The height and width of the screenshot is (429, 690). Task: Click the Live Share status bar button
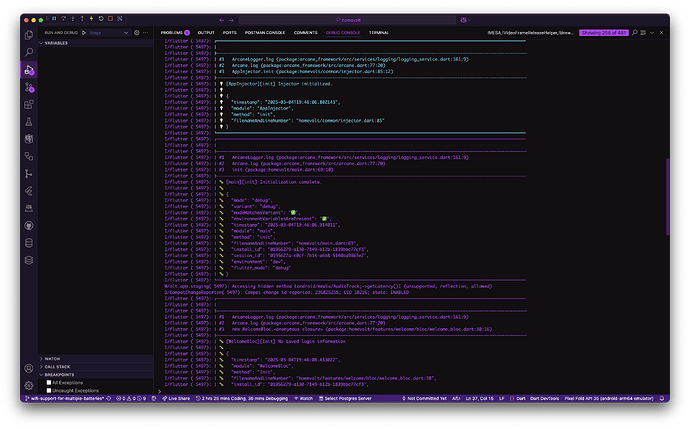pyautogui.click(x=176, y=398)
